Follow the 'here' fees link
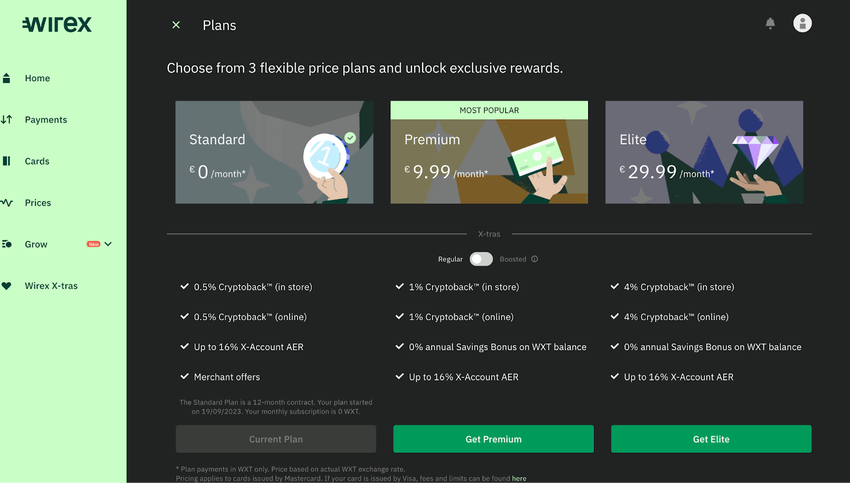 pos(519,479)
